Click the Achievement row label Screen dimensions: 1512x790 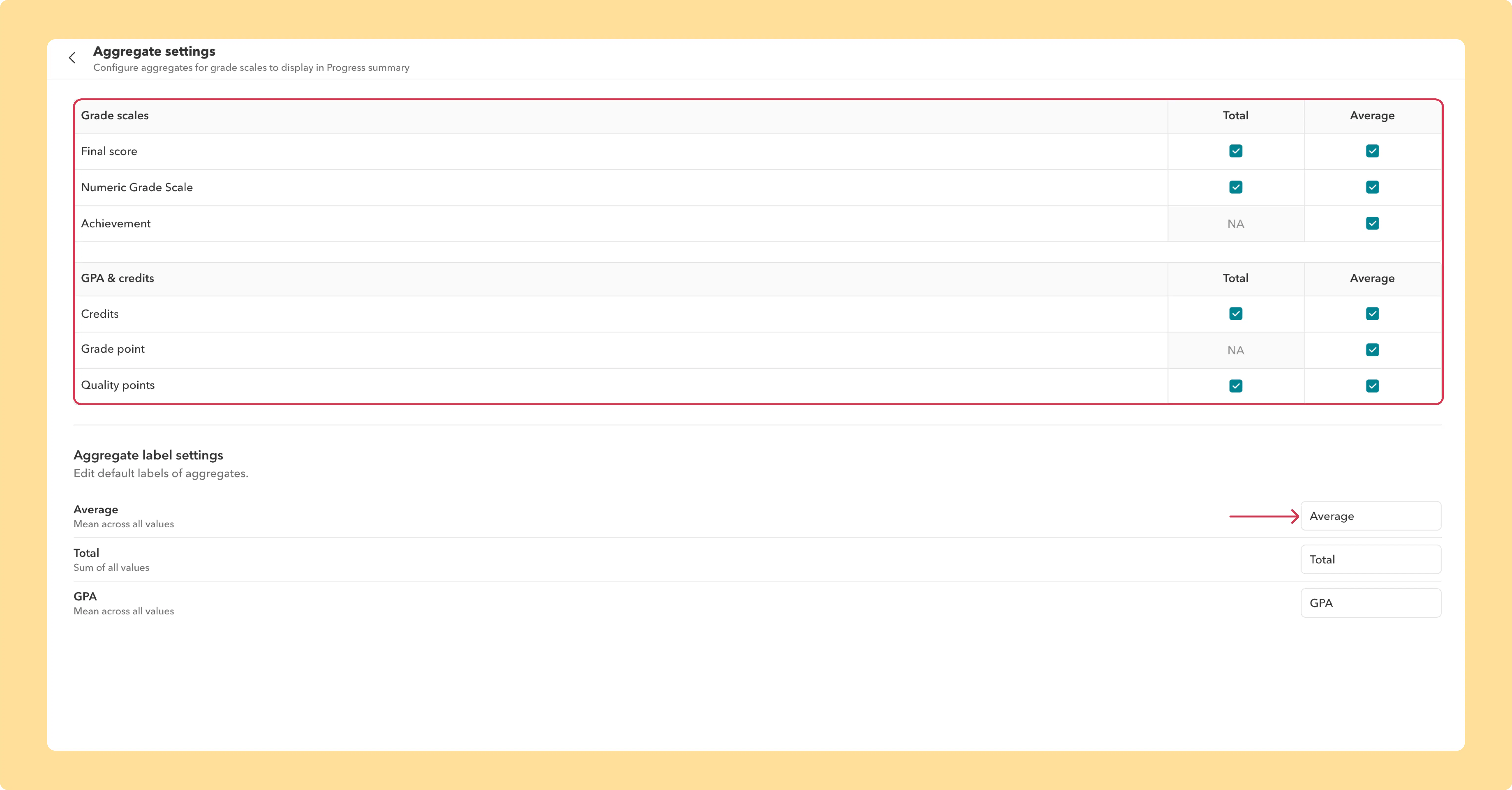(x=116, y=224)
